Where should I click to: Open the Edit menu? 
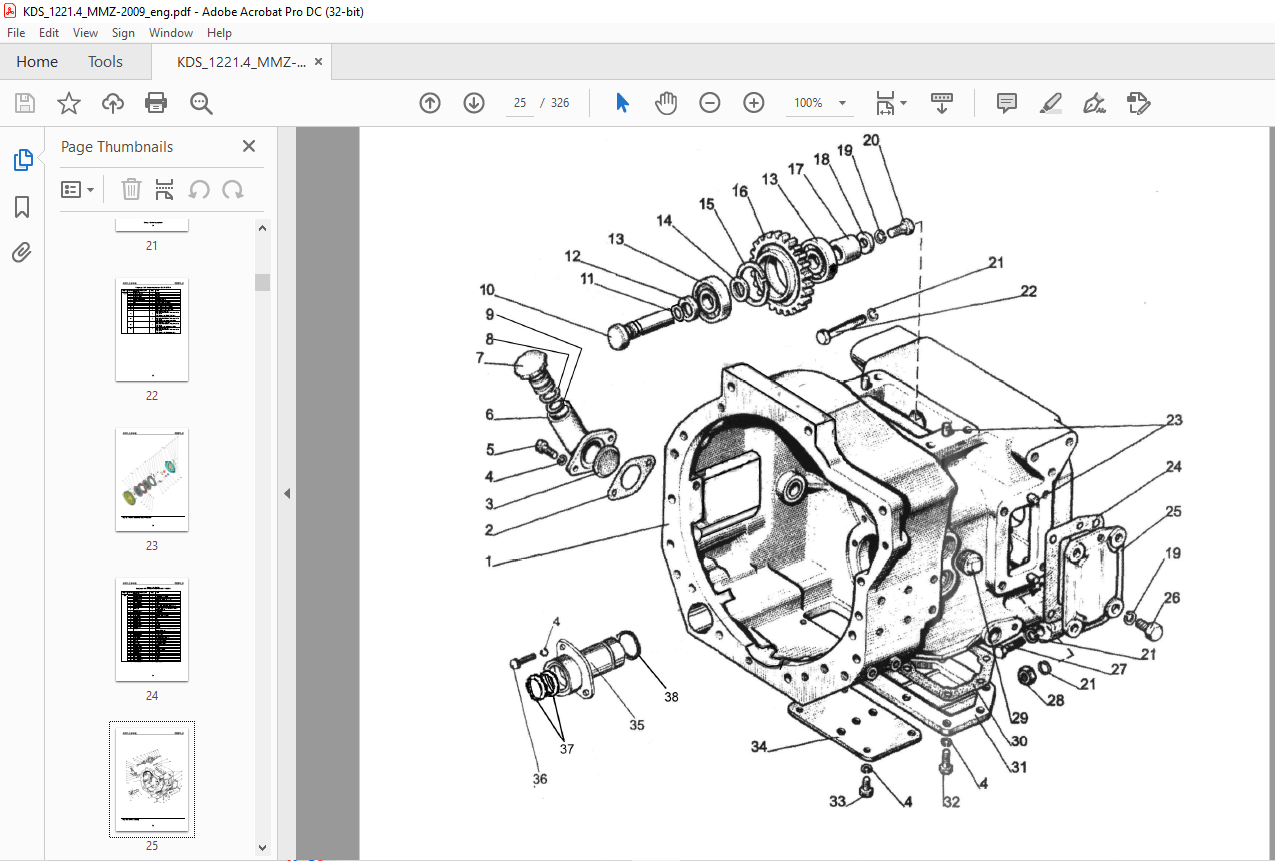click(x=49, y=33)
